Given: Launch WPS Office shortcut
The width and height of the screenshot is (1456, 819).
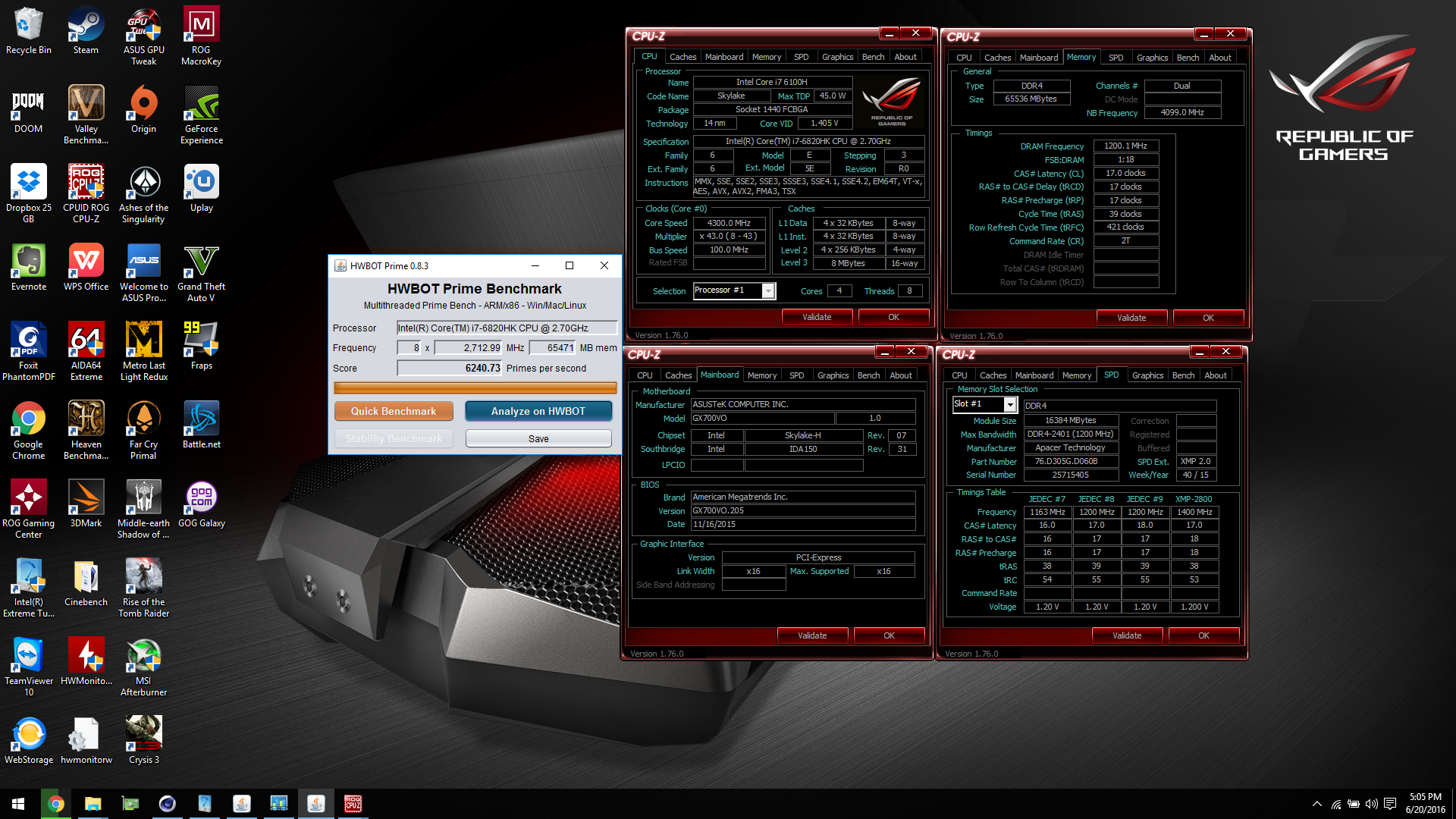Looking at the screenshot, I should tap(86, 267).
